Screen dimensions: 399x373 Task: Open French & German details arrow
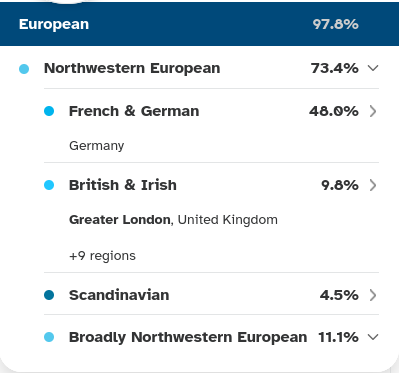point(373,111)
